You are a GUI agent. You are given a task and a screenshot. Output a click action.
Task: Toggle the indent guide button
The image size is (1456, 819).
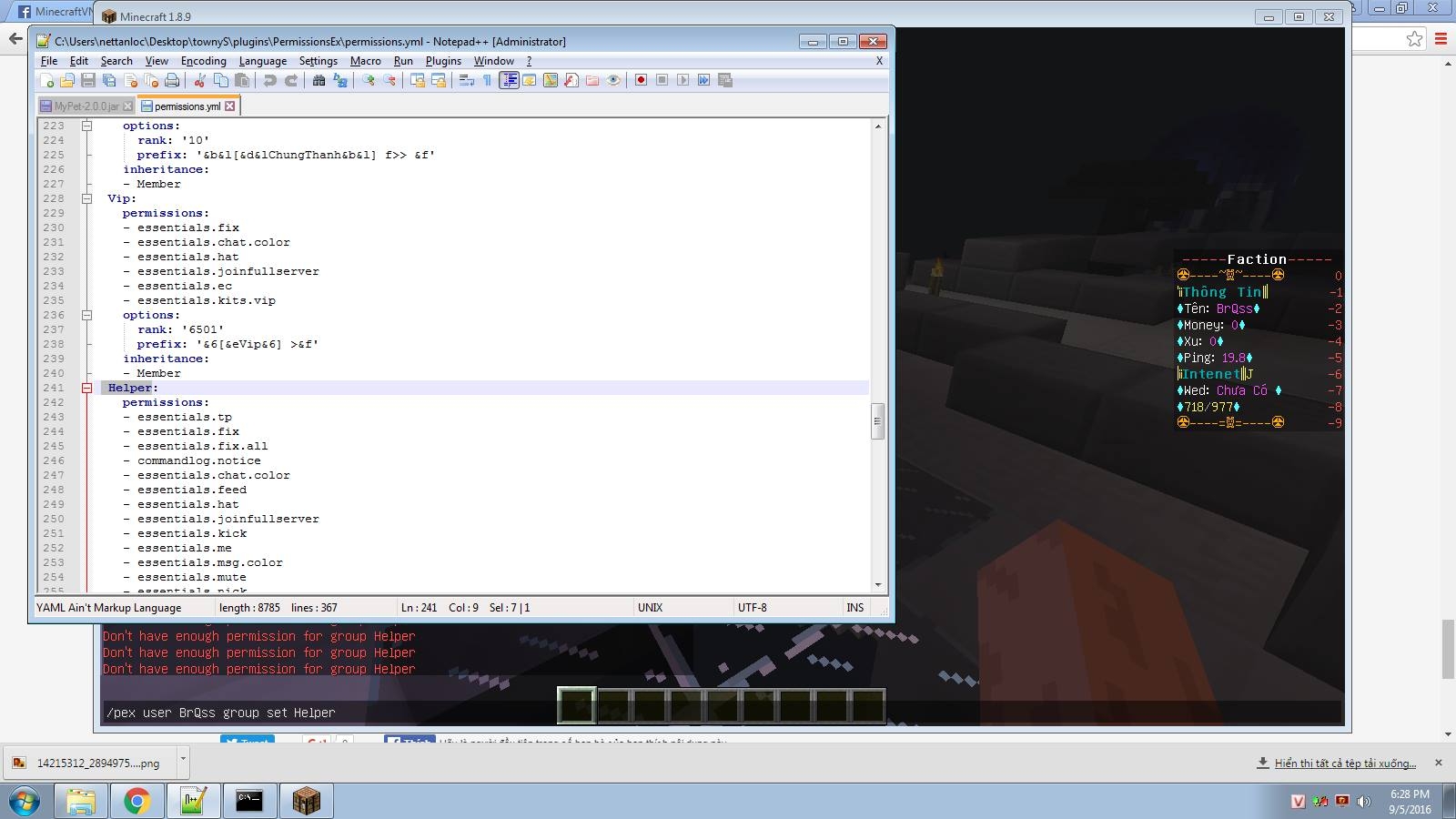click(509, 80)
